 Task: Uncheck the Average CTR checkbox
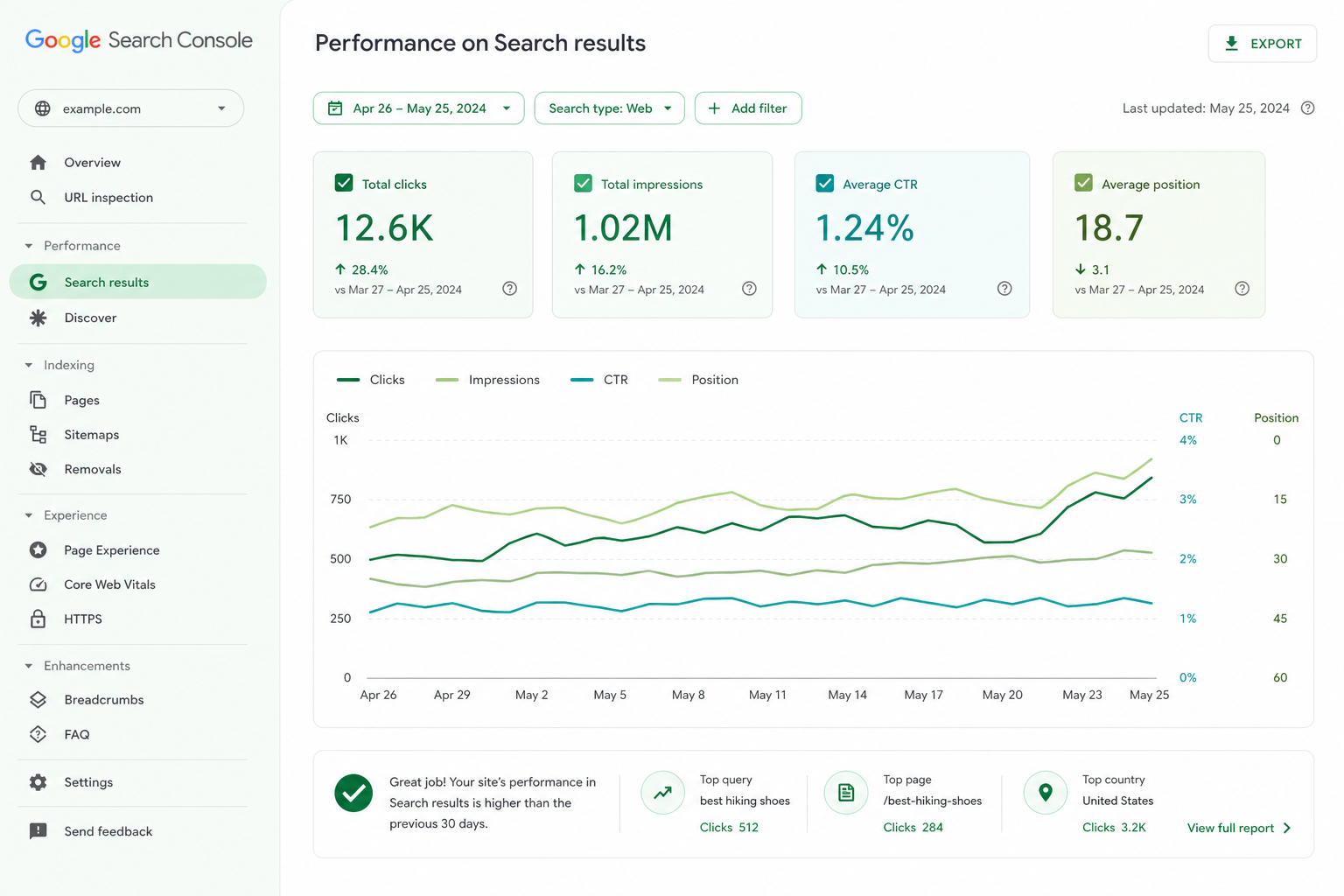point(824,183)
